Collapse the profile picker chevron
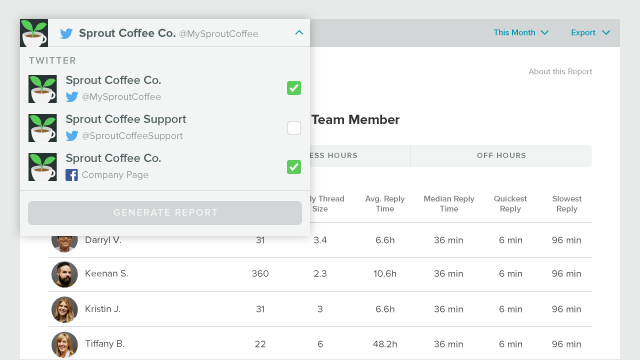The width and height of the screenshot is (640, 360). (x=299, y=33)
